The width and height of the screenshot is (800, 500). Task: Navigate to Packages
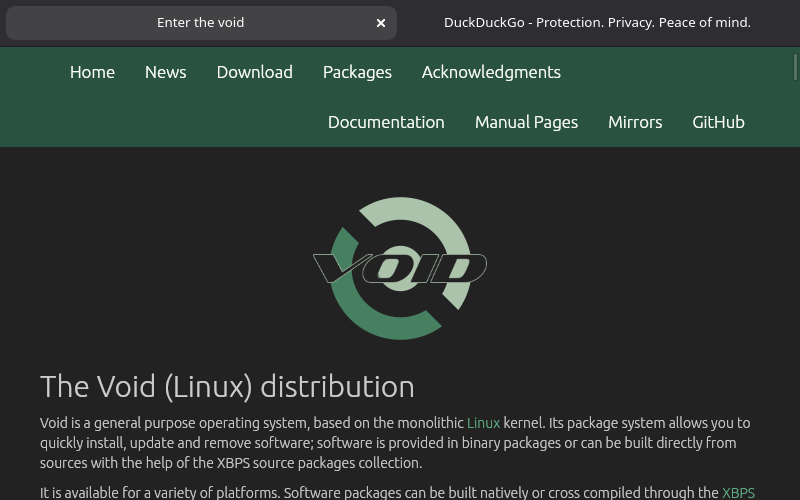tap(357, 72)
